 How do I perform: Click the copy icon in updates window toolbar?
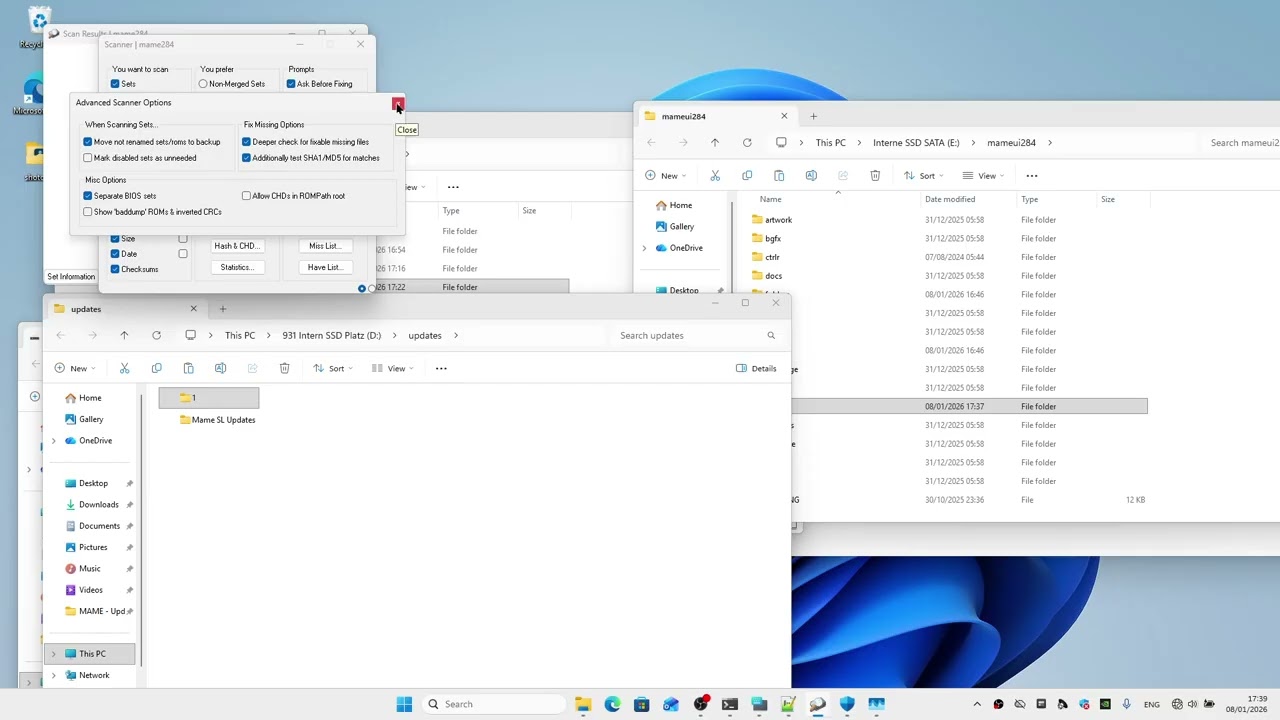(156, 368)
